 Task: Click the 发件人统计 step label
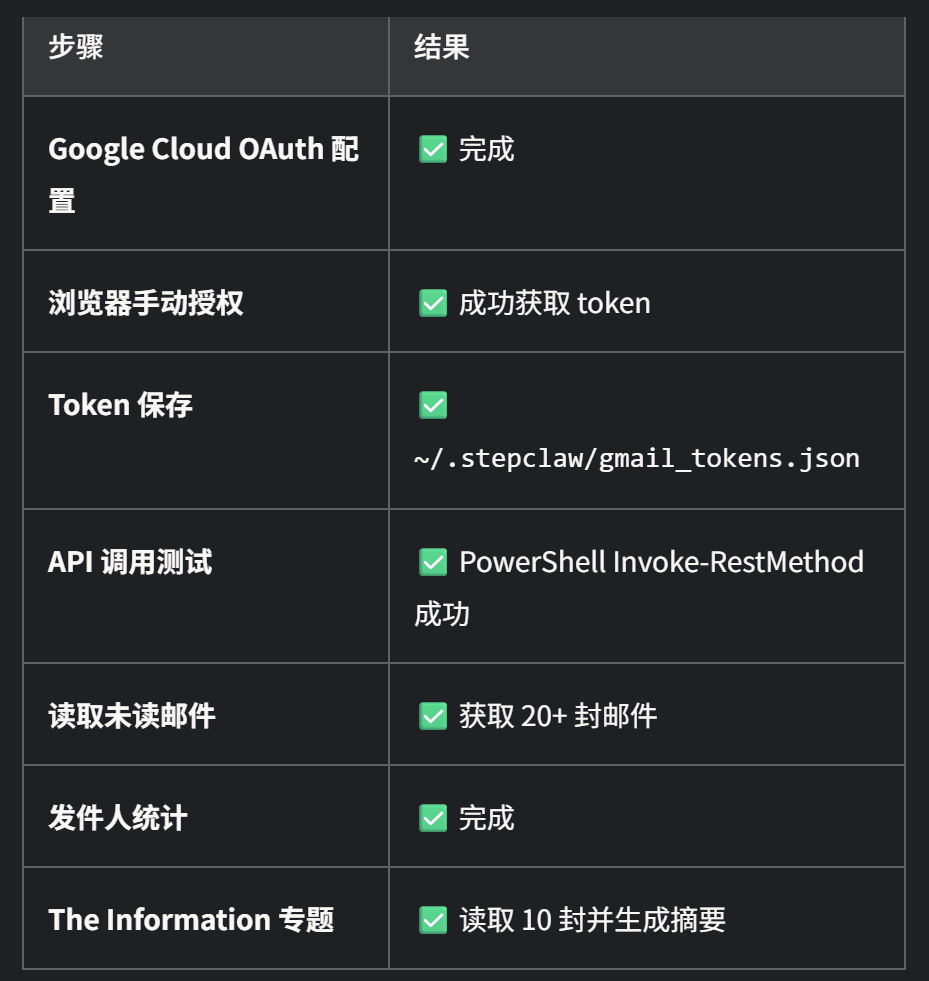coord(118,818)
